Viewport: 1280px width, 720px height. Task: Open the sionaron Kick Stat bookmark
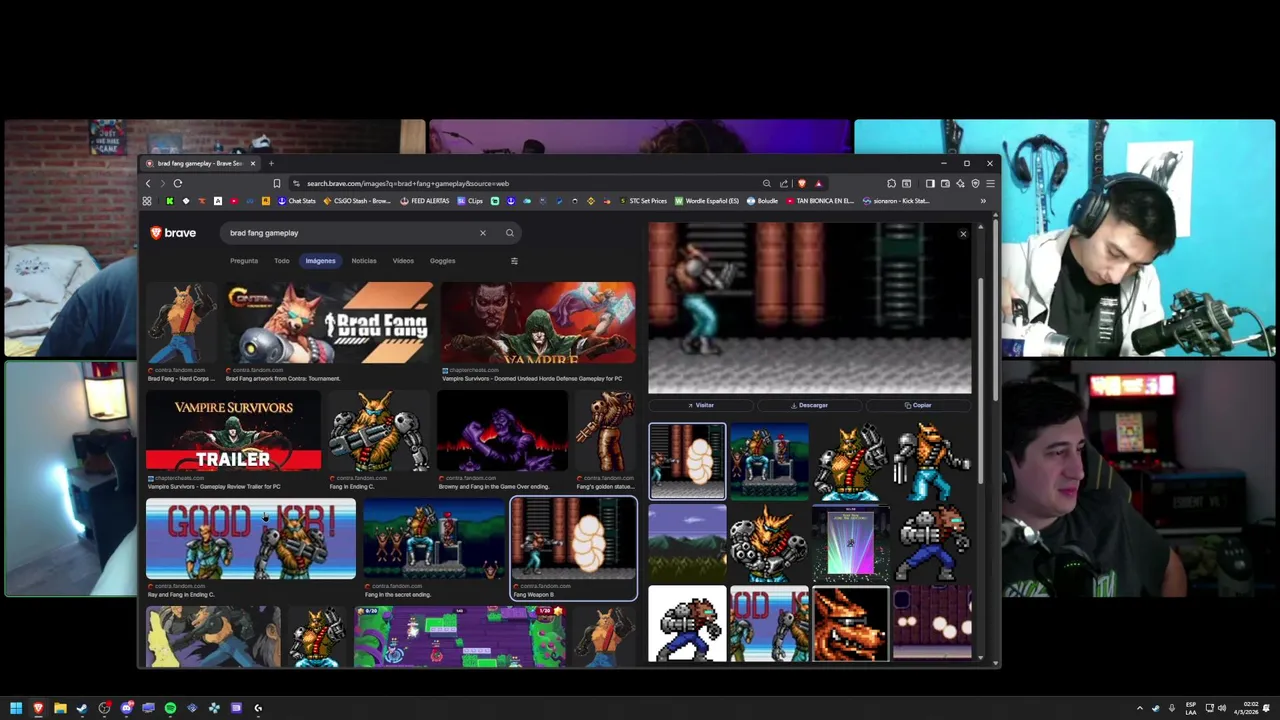(896, 201)
